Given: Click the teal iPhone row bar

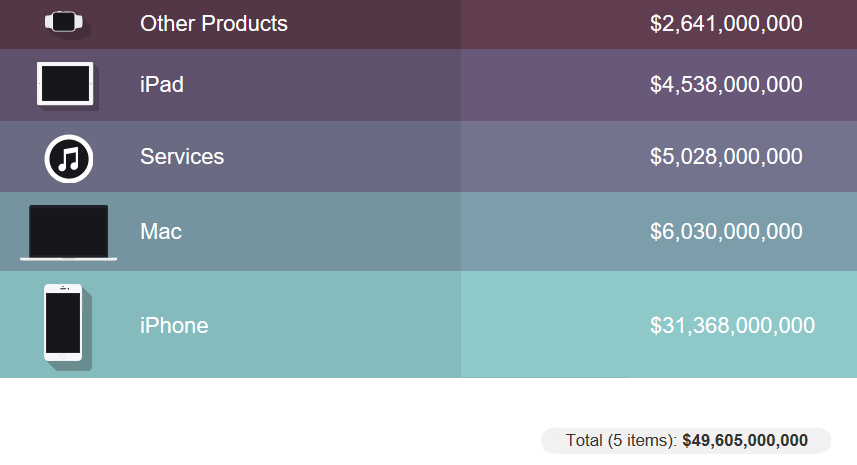Looking at the screenshot, I should click(x=428, y=325).
